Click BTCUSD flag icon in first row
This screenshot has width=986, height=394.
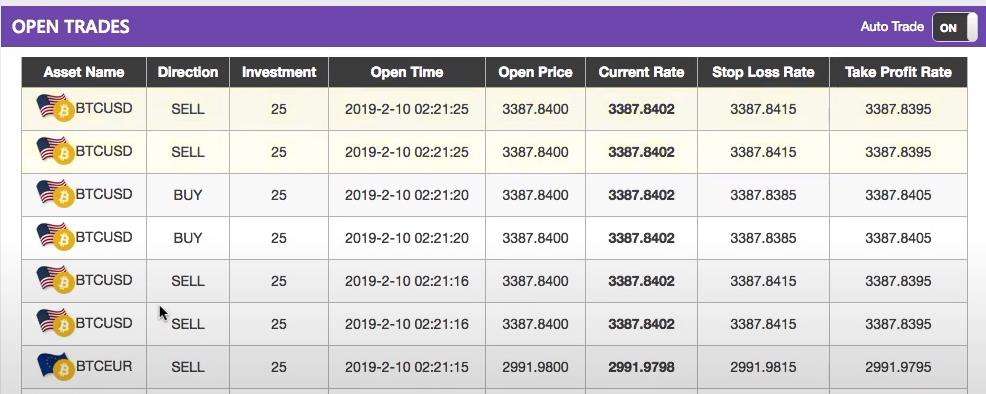[55, 108]
